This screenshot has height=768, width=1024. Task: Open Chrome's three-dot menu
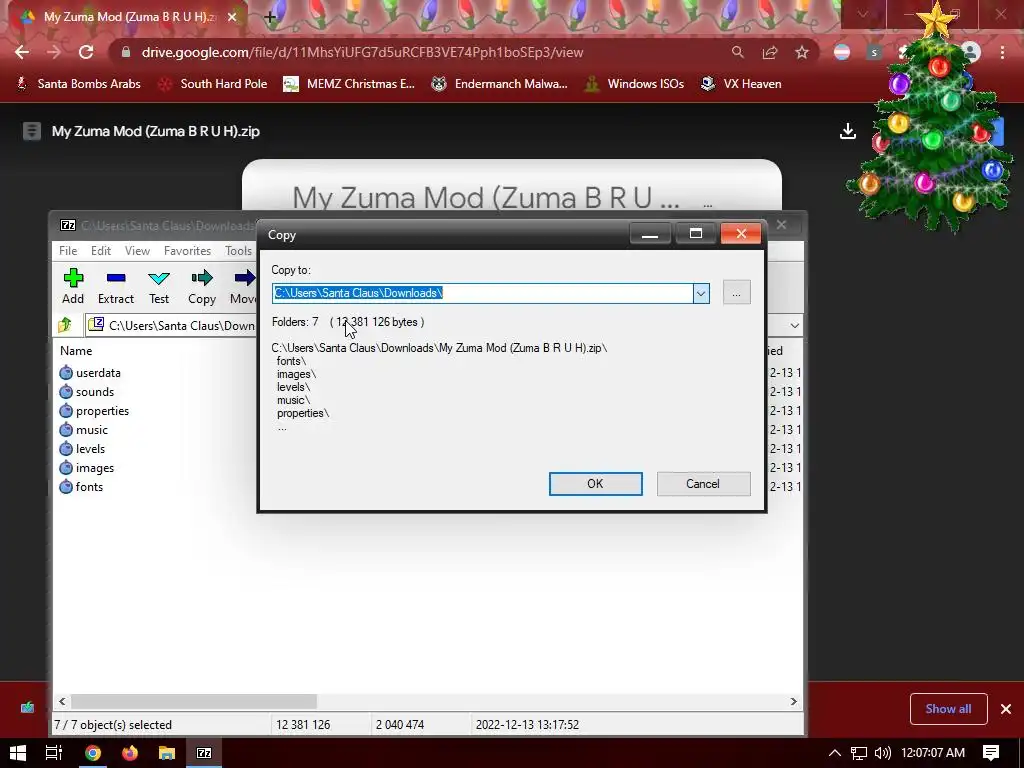coord(1002,52)
